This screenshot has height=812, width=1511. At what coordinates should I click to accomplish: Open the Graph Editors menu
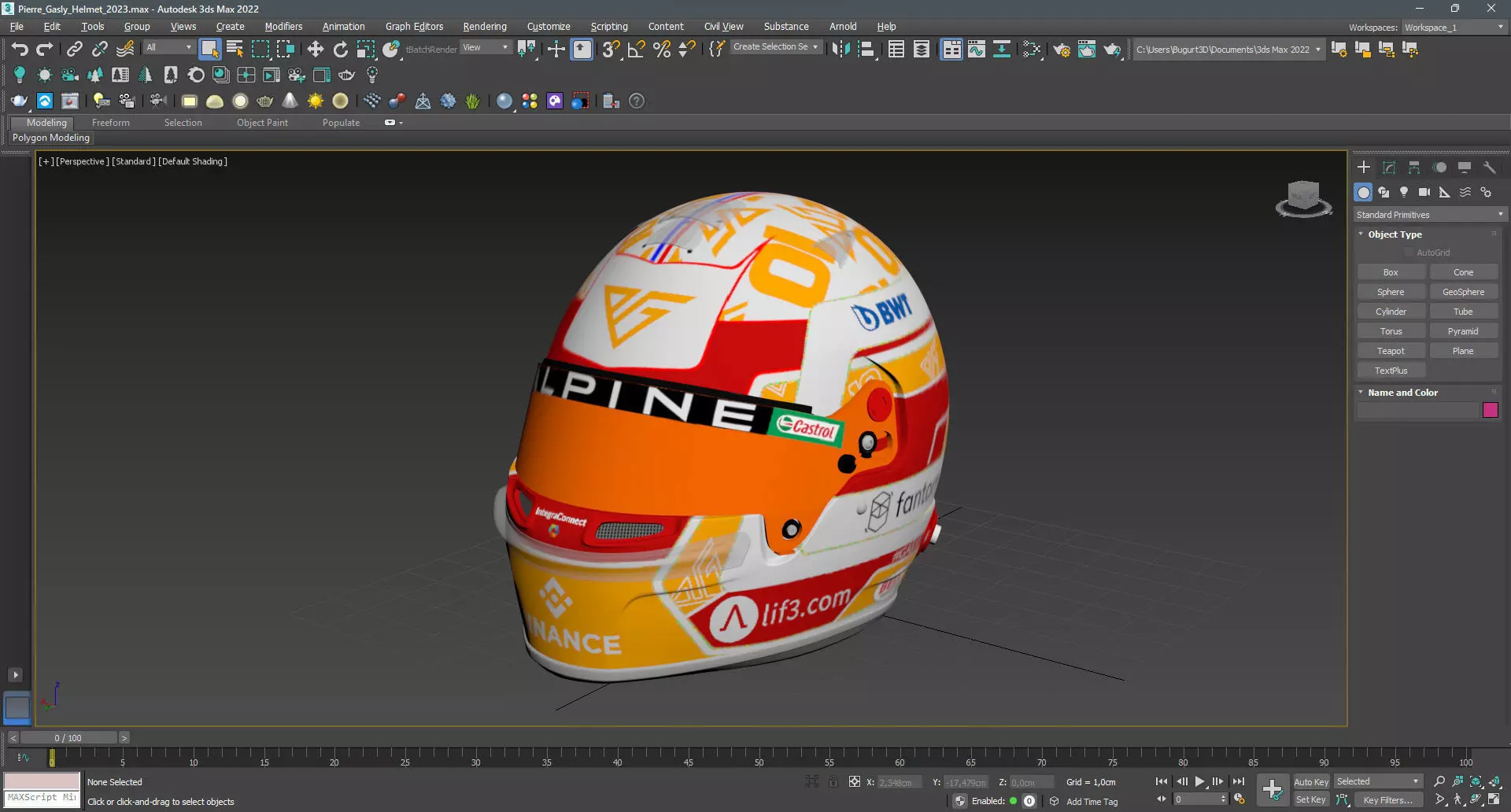coord(414,27)
